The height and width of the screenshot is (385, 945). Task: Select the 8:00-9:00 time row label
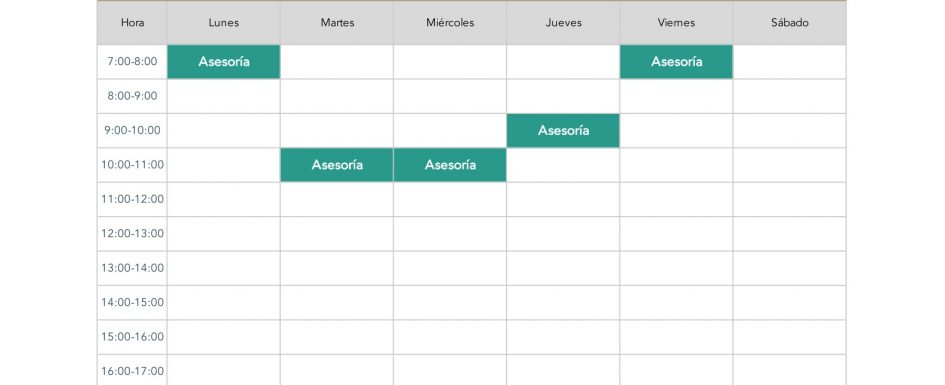132,96
